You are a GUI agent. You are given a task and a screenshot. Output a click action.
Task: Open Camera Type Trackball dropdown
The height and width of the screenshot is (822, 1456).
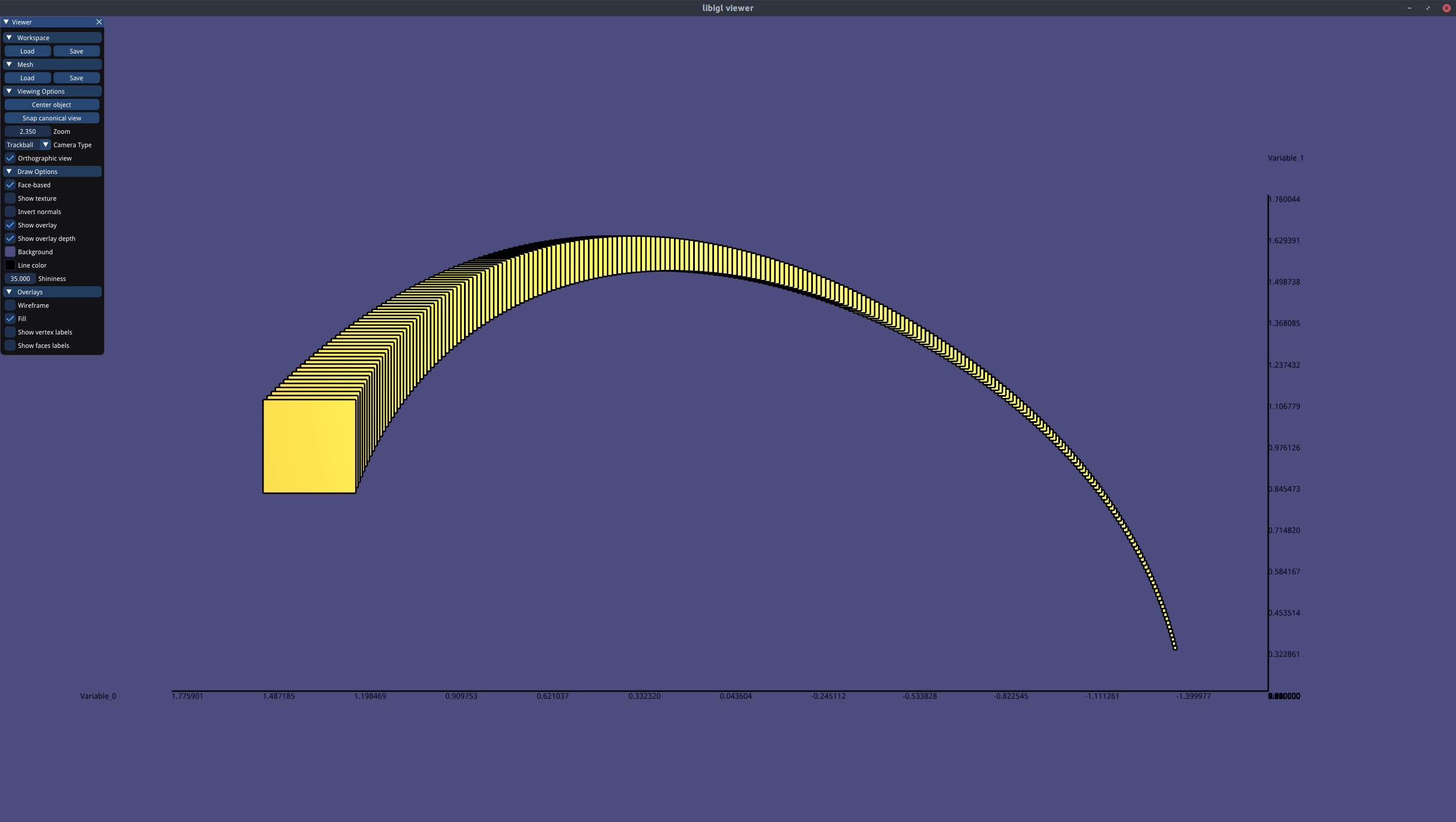(28, 145)
